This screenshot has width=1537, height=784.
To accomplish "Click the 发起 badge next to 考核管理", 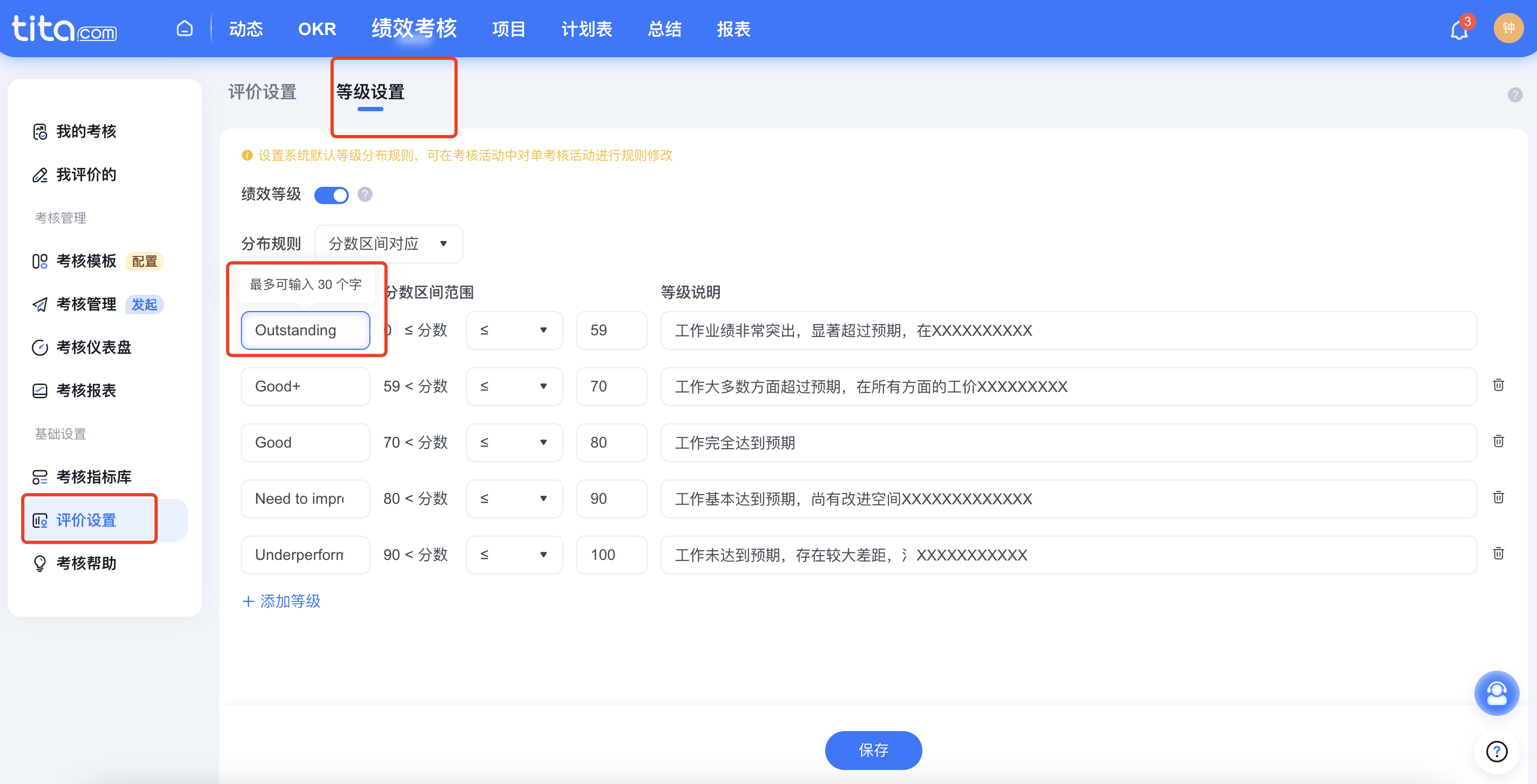I will pyautogui.click(x=144, y=305).
